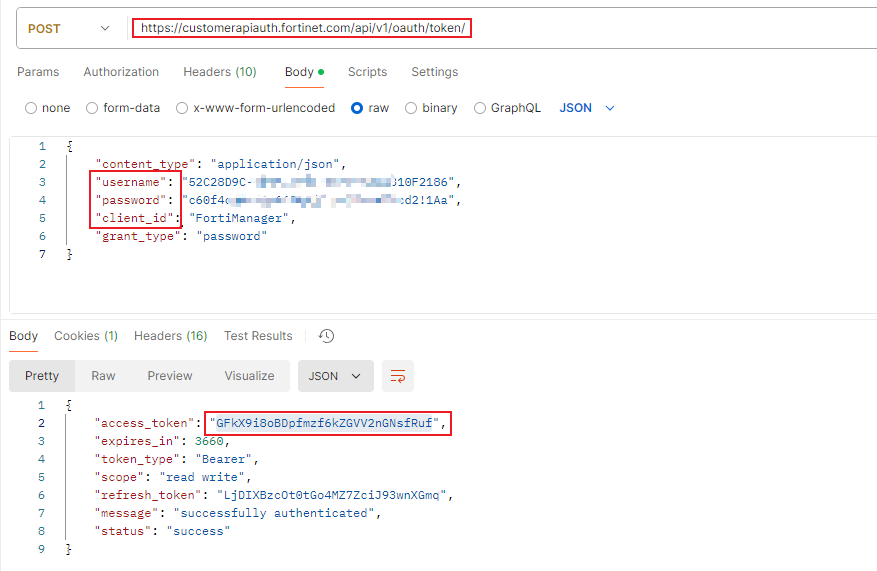The width and height of the screenshot is (877, 571).
Task: Select the form-data radio button
Action: (92, 108)
